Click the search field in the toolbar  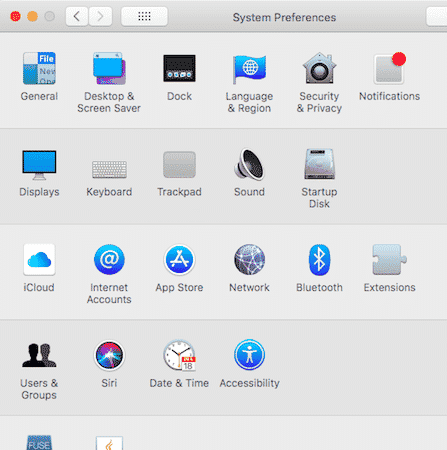(437, 16)
